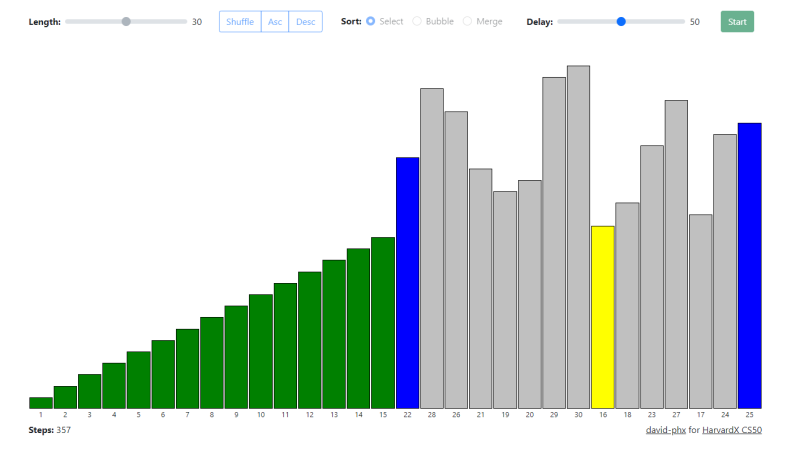Click the smallest green bar labeled 1
Viewport: 800px width, 450px height.
pos(41,403)
